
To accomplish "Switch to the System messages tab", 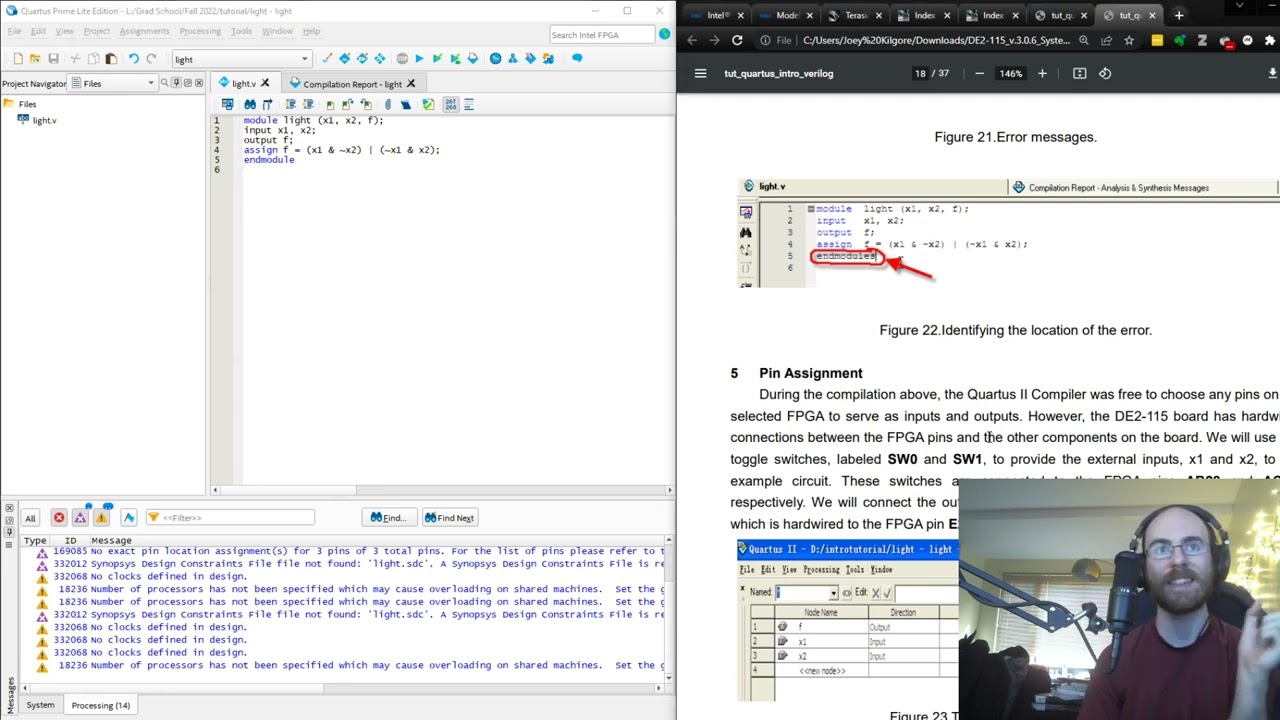I will click(x=40, y=705).
